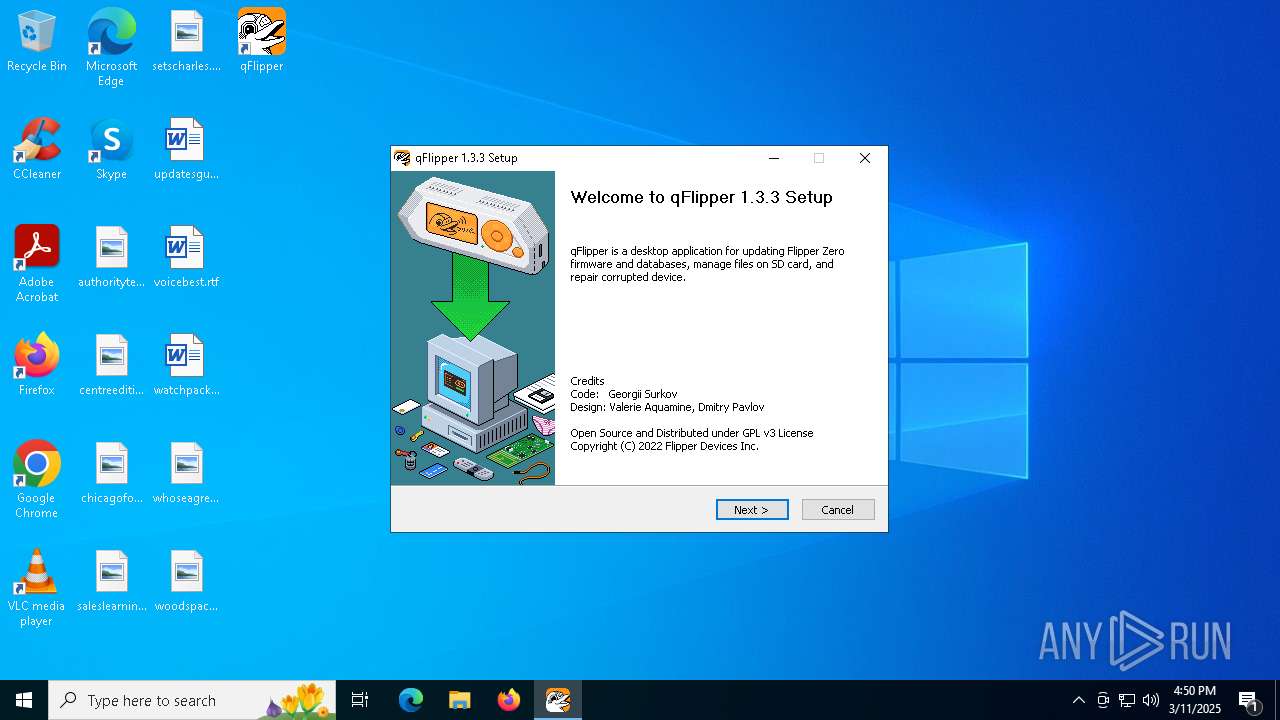Viewport: 1280px width, 720px height.
Task: Close the qFlipper 1.3.3 Setup window
Action: [865, 158]
